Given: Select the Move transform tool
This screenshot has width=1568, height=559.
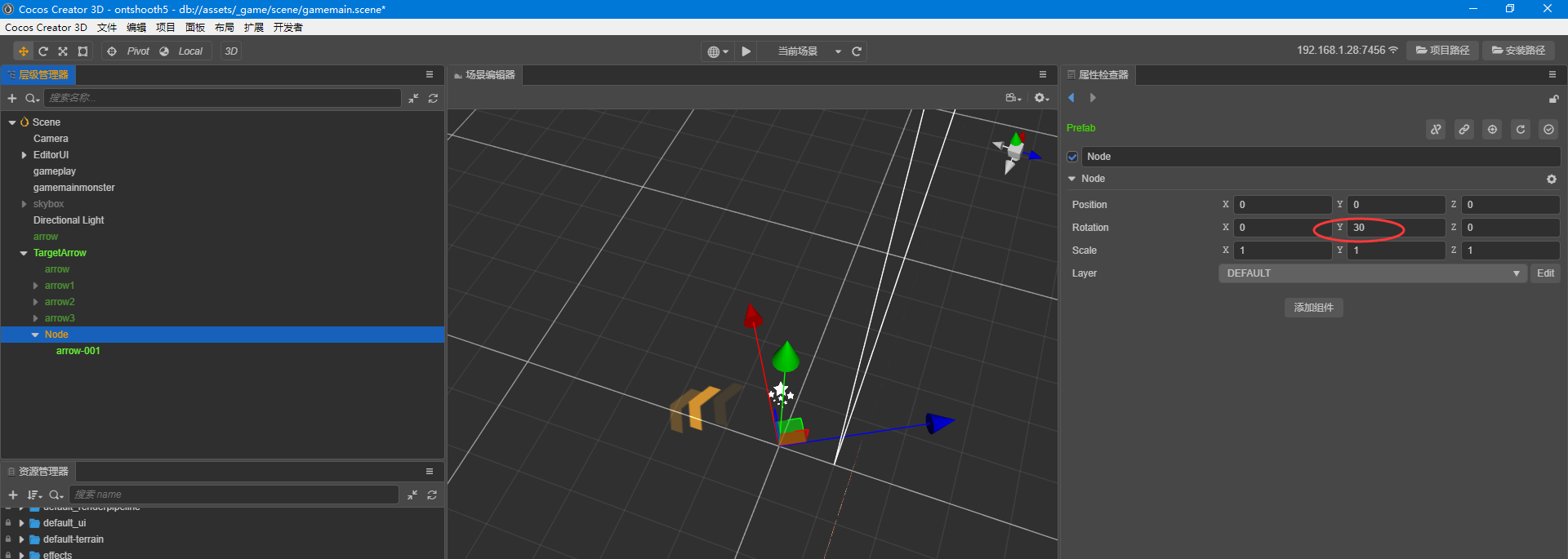Looking at the screenshot, I should tap(24, 51).
